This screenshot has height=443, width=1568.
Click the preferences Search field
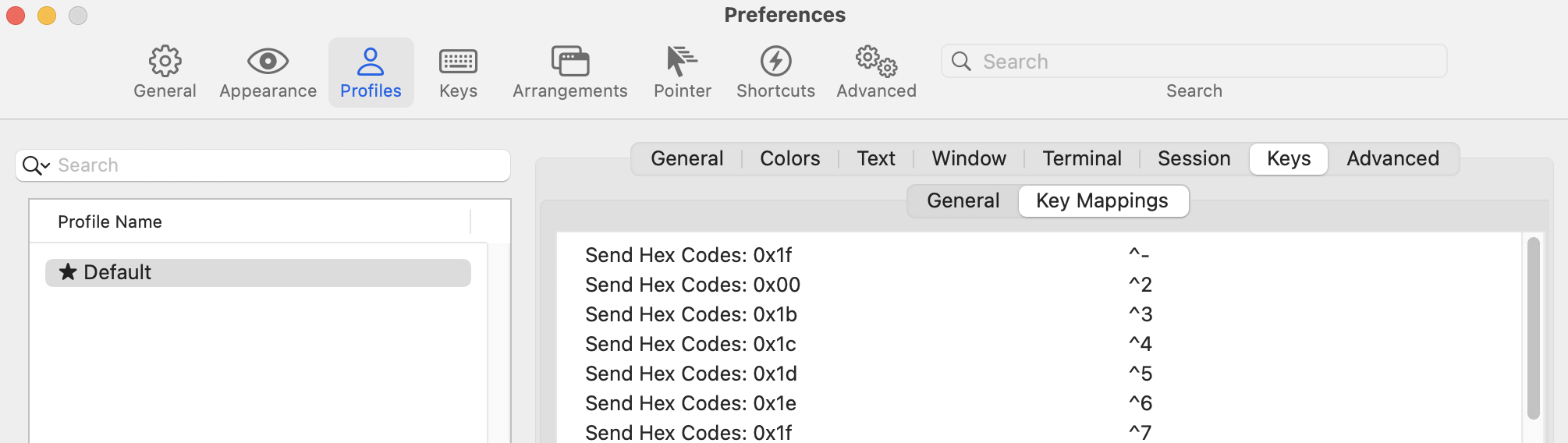pos(1194,61)
